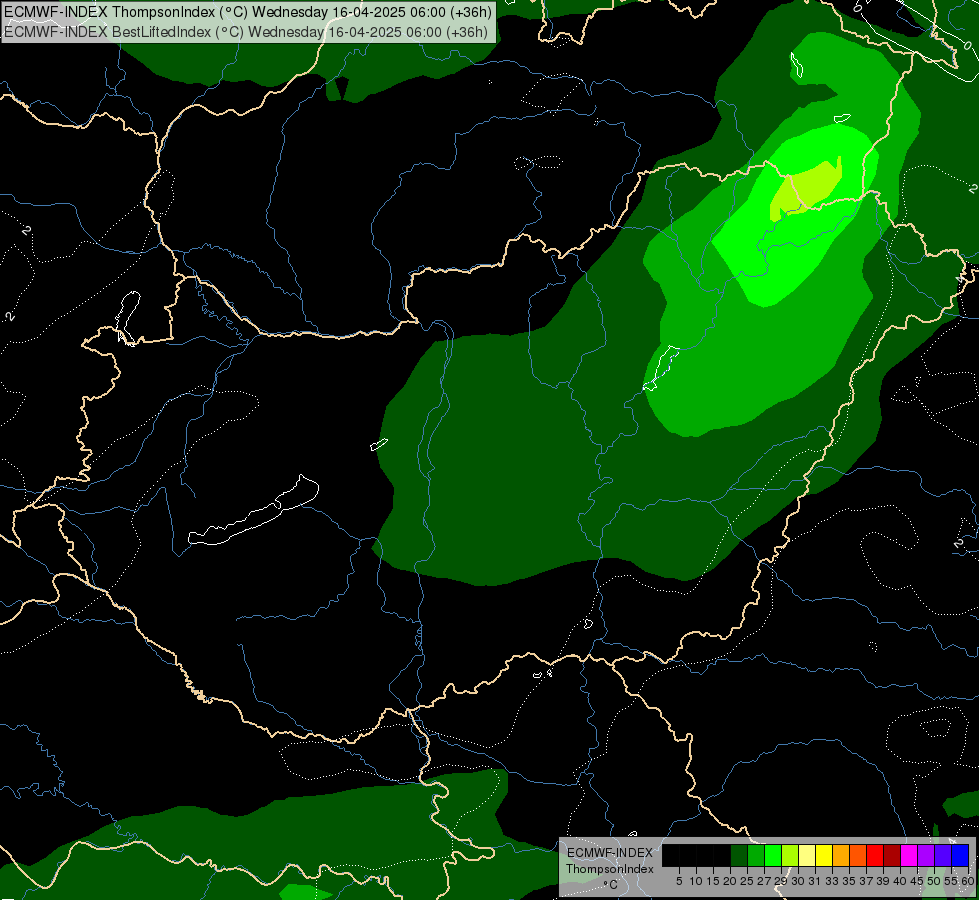Click the purple 45–50 legend swatch

tap(926, 855)
